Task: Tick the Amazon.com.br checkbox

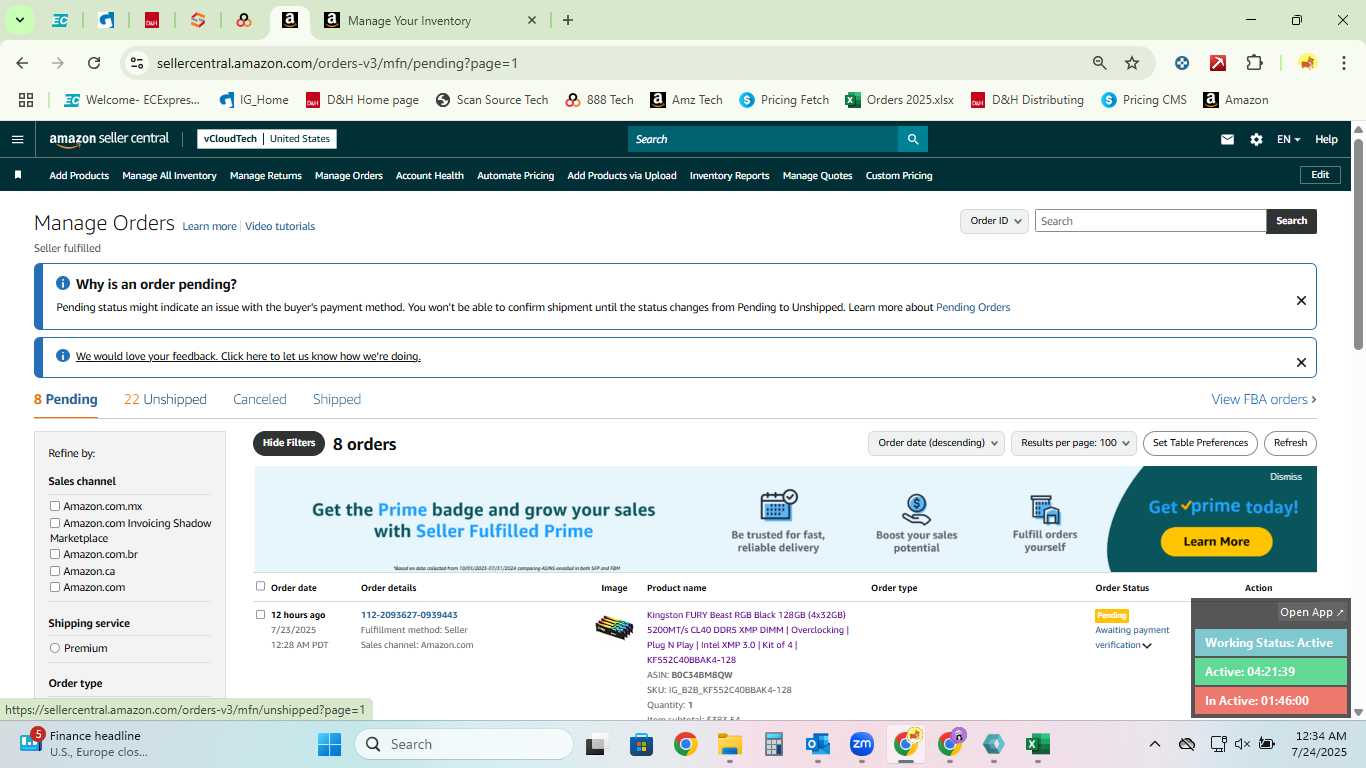Action: pyautogui.click(x=55, y=554)
